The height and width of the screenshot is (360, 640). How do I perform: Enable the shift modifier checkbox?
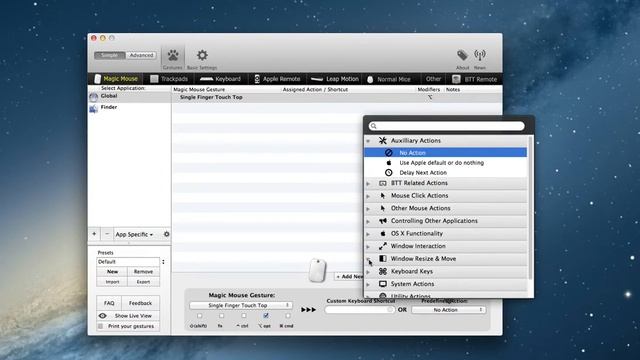(199, 316)
